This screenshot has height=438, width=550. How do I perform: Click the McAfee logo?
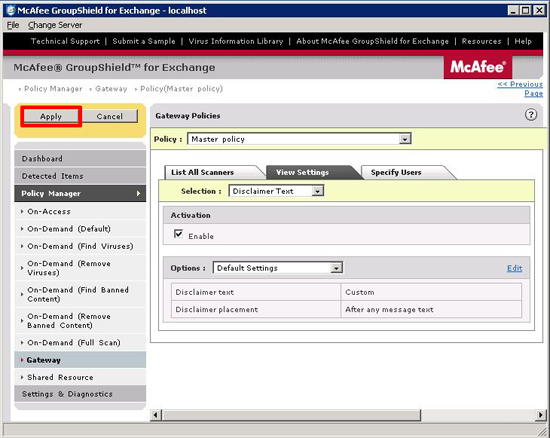[x=478, y=67]
